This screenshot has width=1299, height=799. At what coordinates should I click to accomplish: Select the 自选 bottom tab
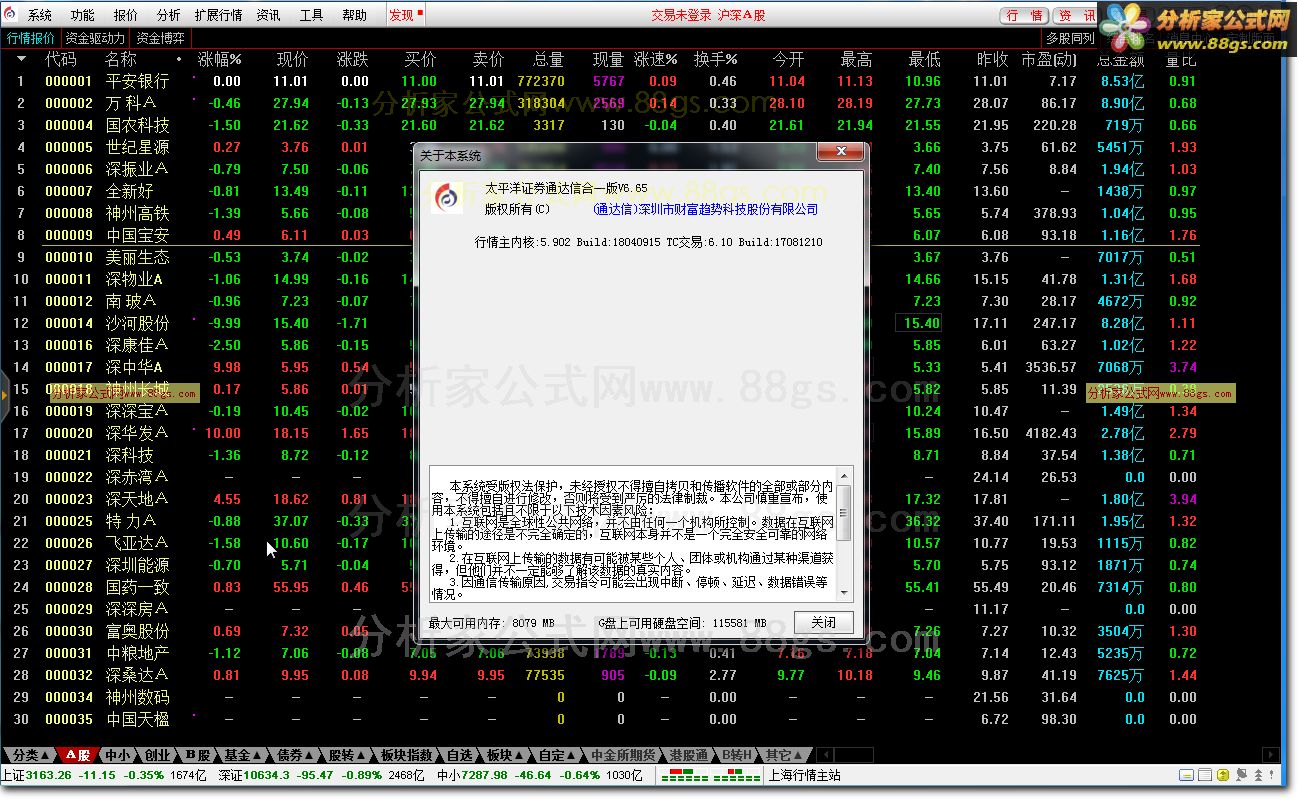(459, 755)
